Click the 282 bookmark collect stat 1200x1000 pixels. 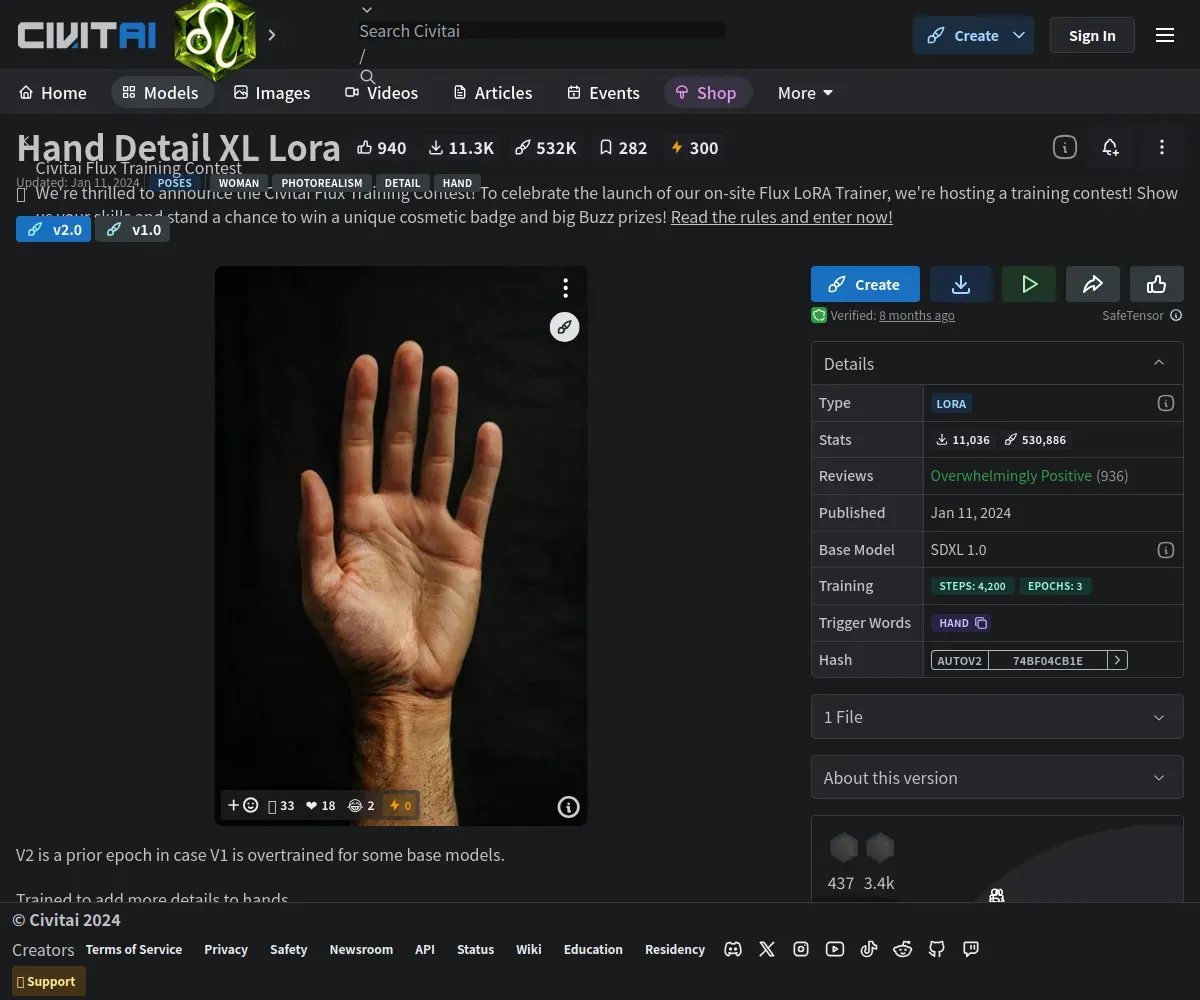(623, 148)
